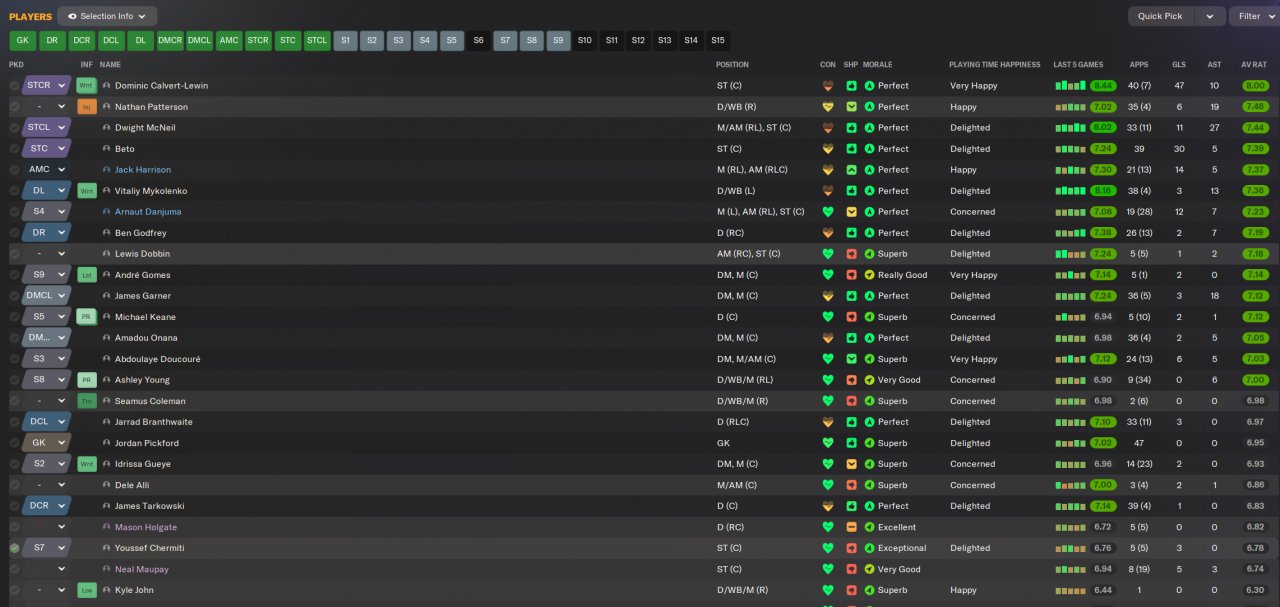
Task: Click the Quick Pick button
Action: pos(1160,16)
